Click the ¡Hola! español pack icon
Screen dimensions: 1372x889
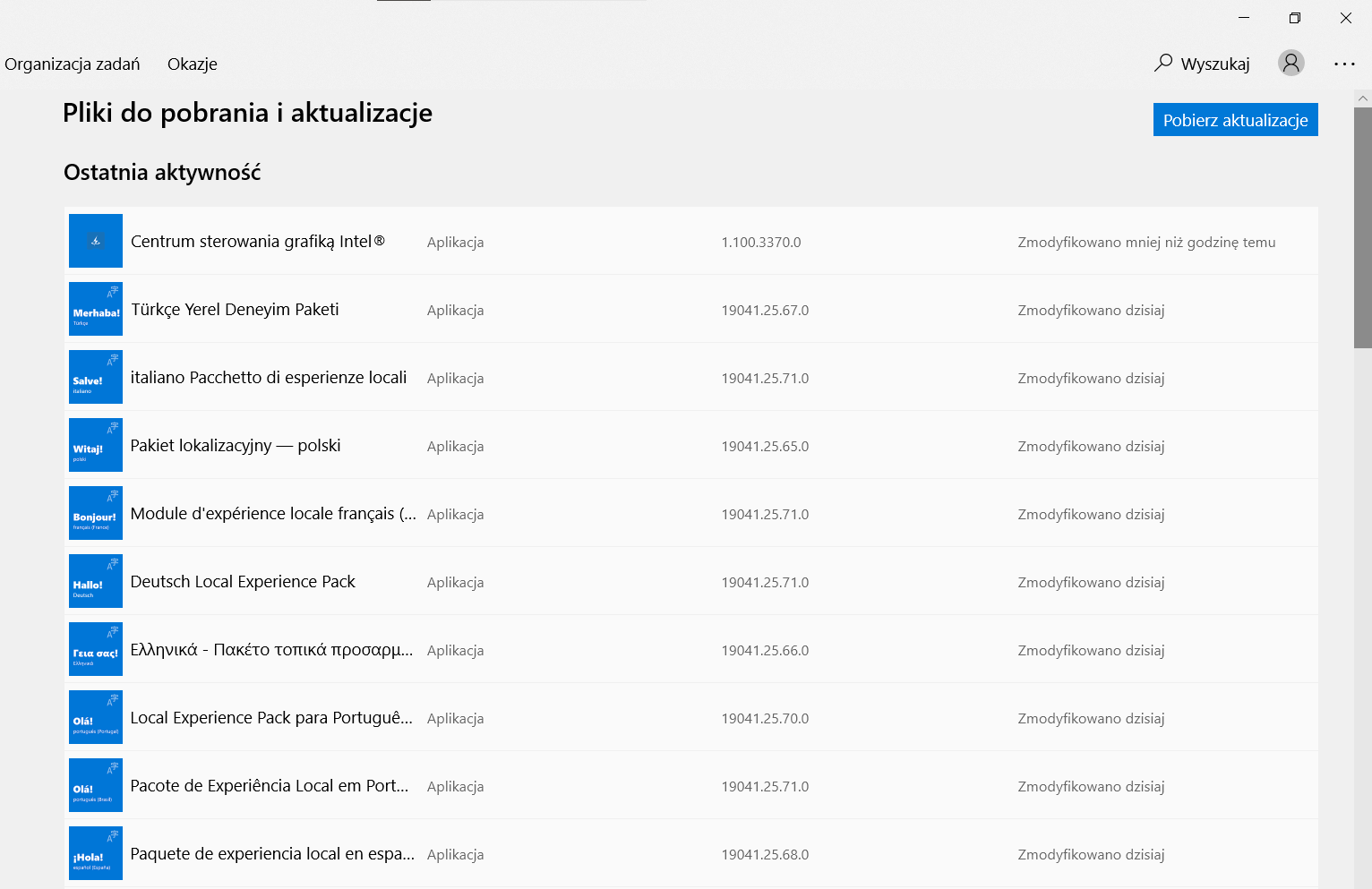click(96, 853)
